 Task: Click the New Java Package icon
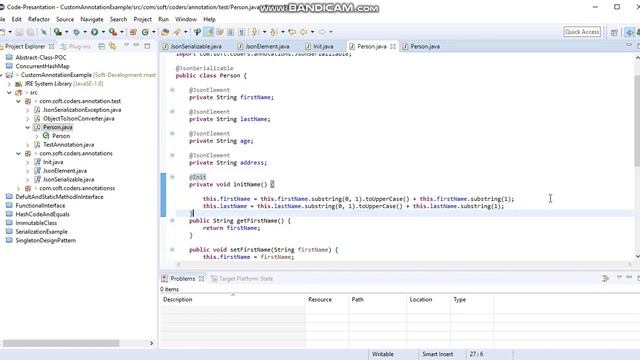[x=133, y=32]
